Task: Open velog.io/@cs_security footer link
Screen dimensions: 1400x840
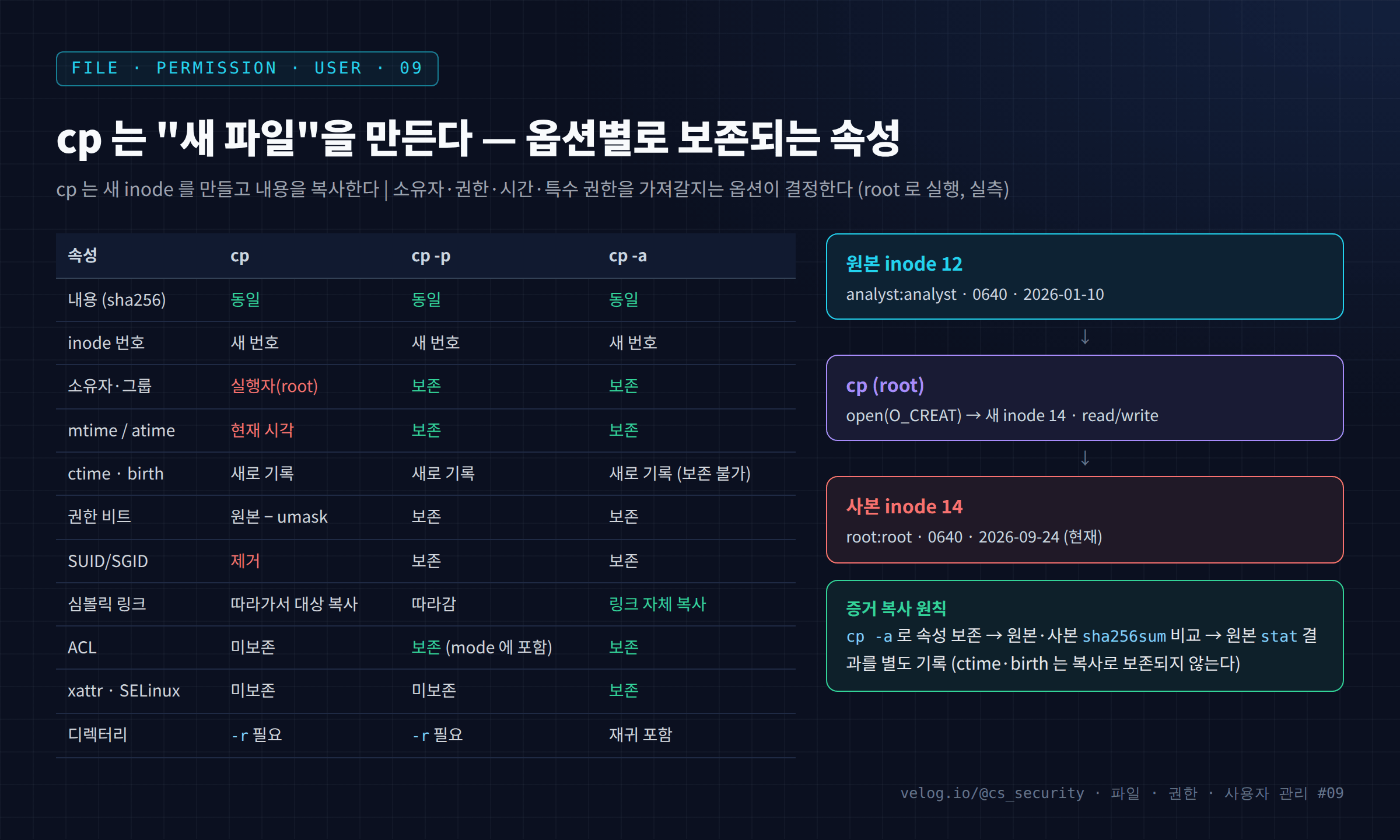Action: tap(992, 793)
